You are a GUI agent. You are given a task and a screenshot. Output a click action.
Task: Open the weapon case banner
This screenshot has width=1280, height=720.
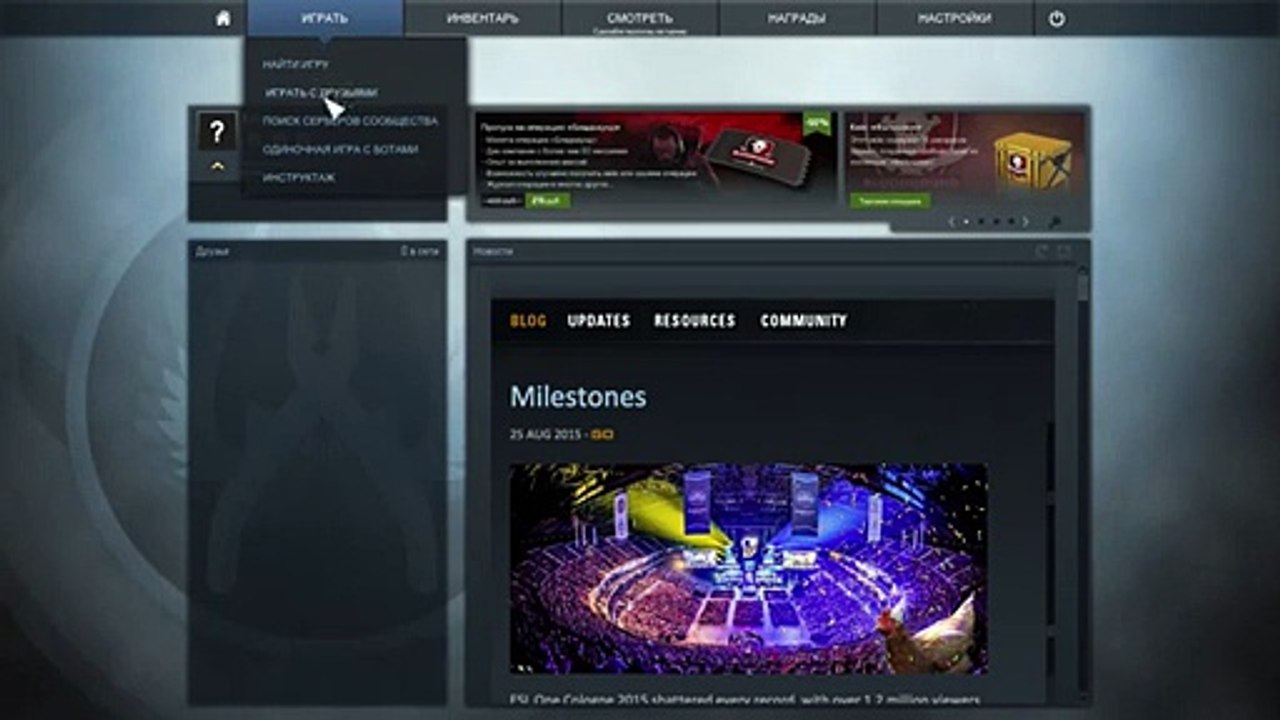pyautogui.click(x=965, y=160)
